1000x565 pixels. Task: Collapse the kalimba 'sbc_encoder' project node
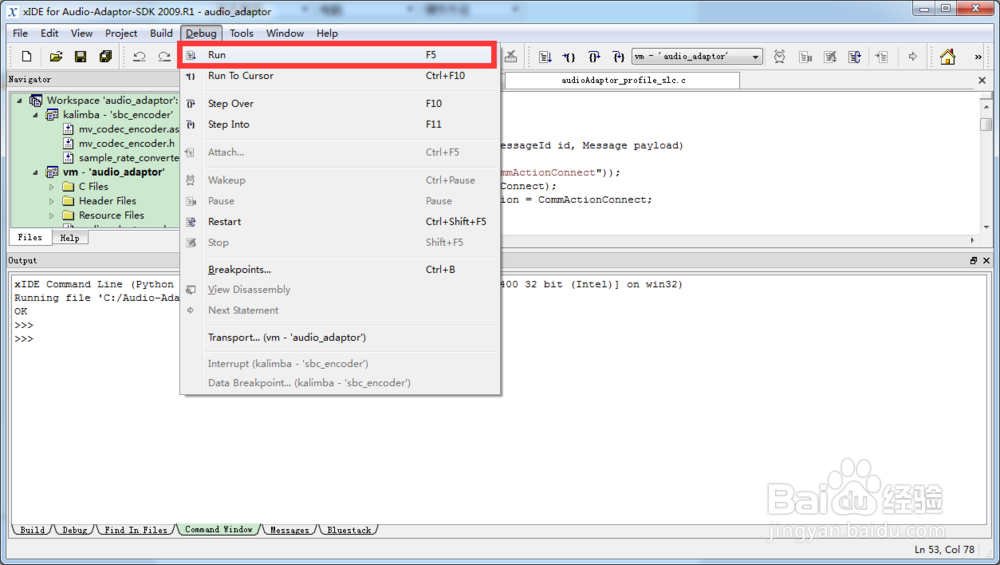click(35, 115)
